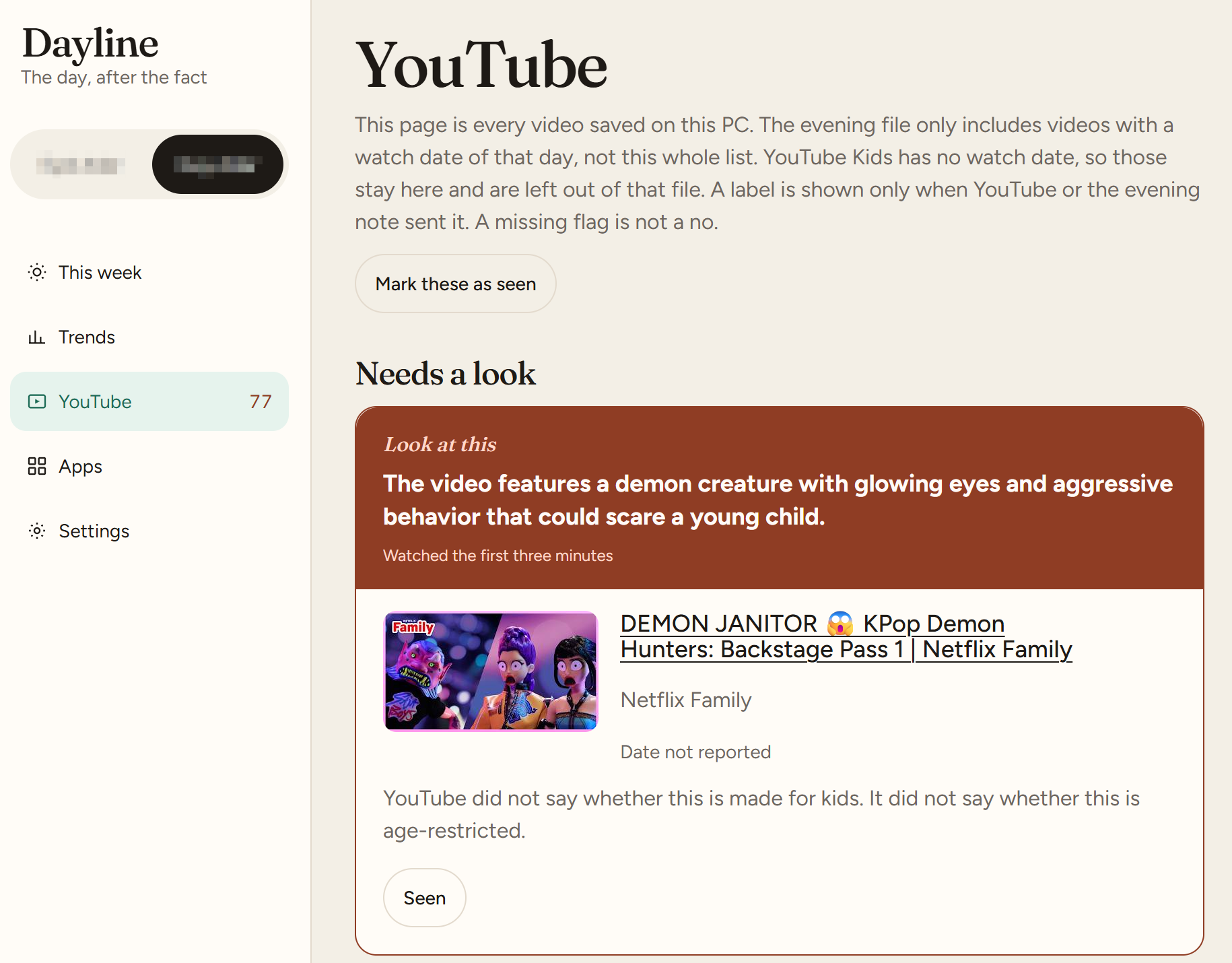
Task: Click the sun icon beside This week
Action: tap(37, 272)
